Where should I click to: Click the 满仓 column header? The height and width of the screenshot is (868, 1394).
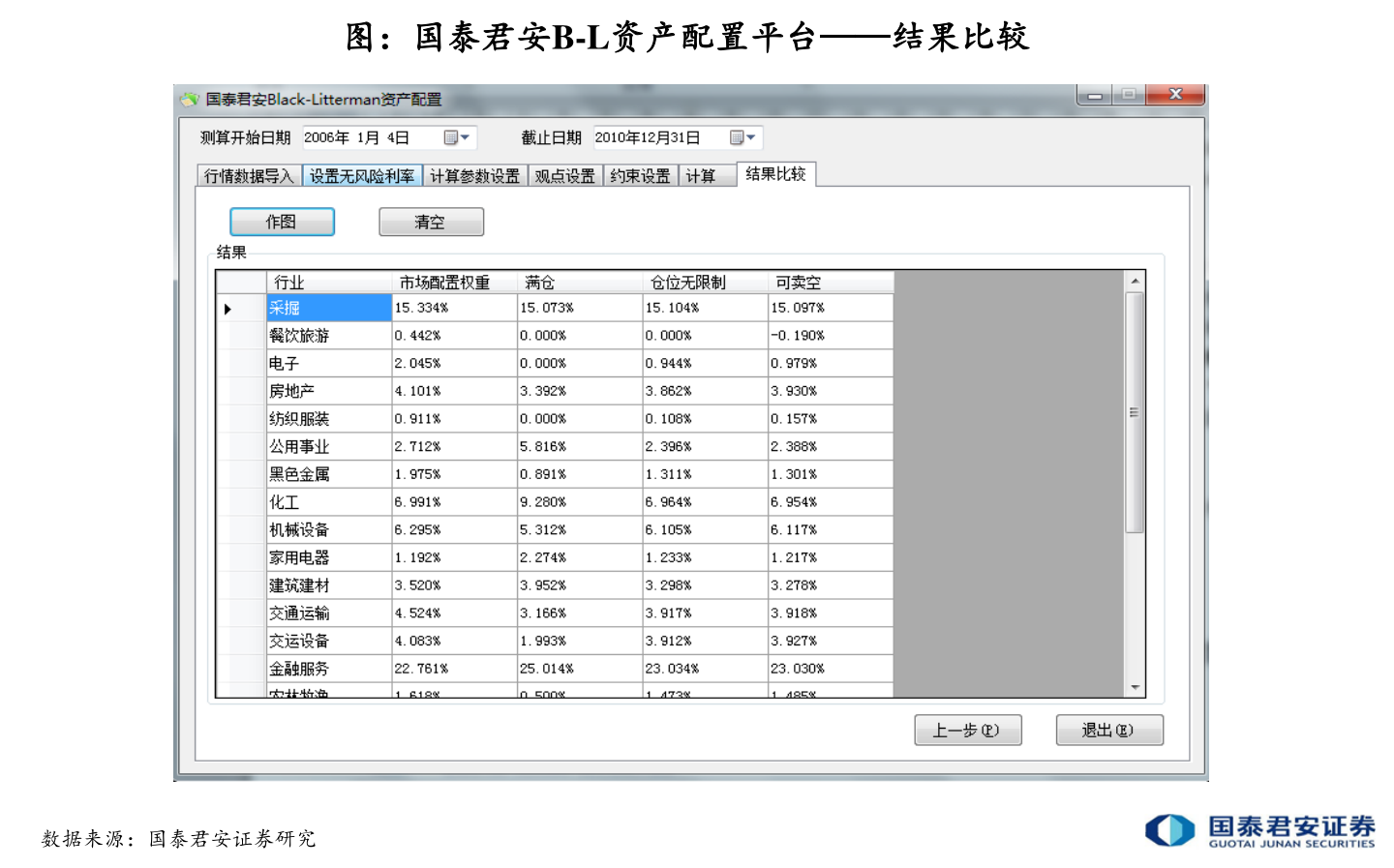(x=580, y=283)
